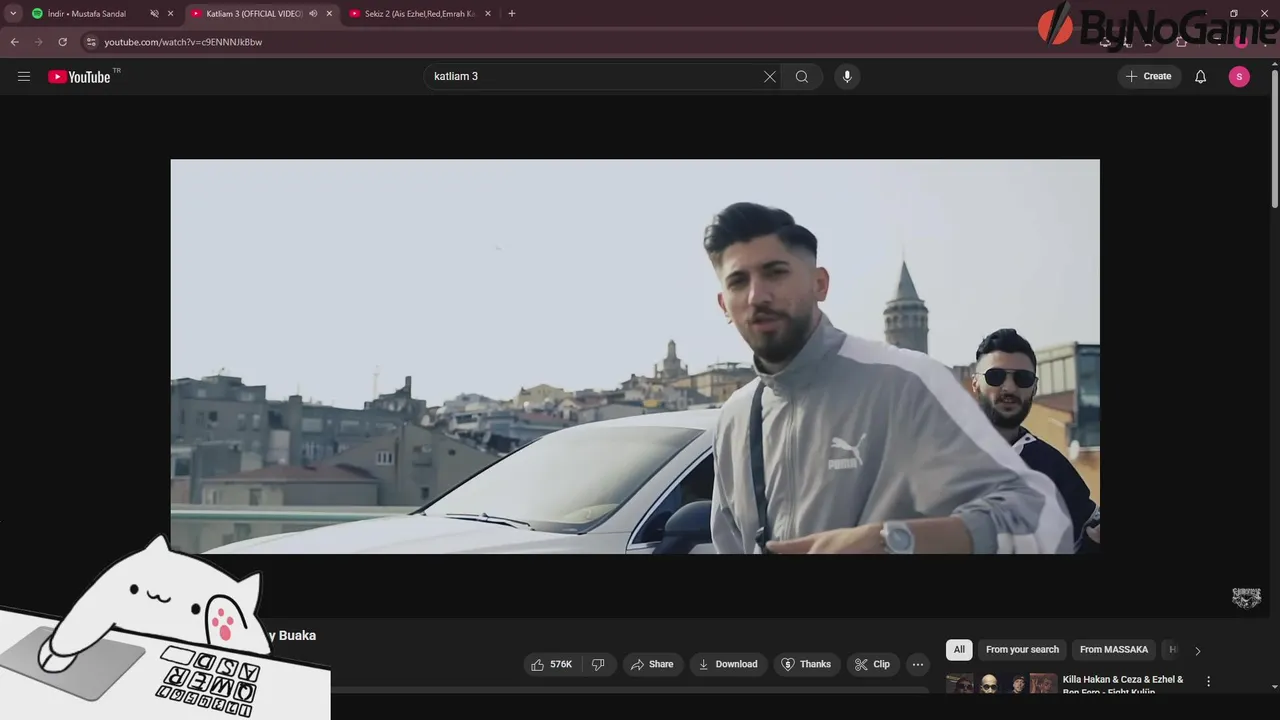Viewport: 1280px width, 720px height.
Task: Open a new browser tab
Action: click(x=512, y=14)
